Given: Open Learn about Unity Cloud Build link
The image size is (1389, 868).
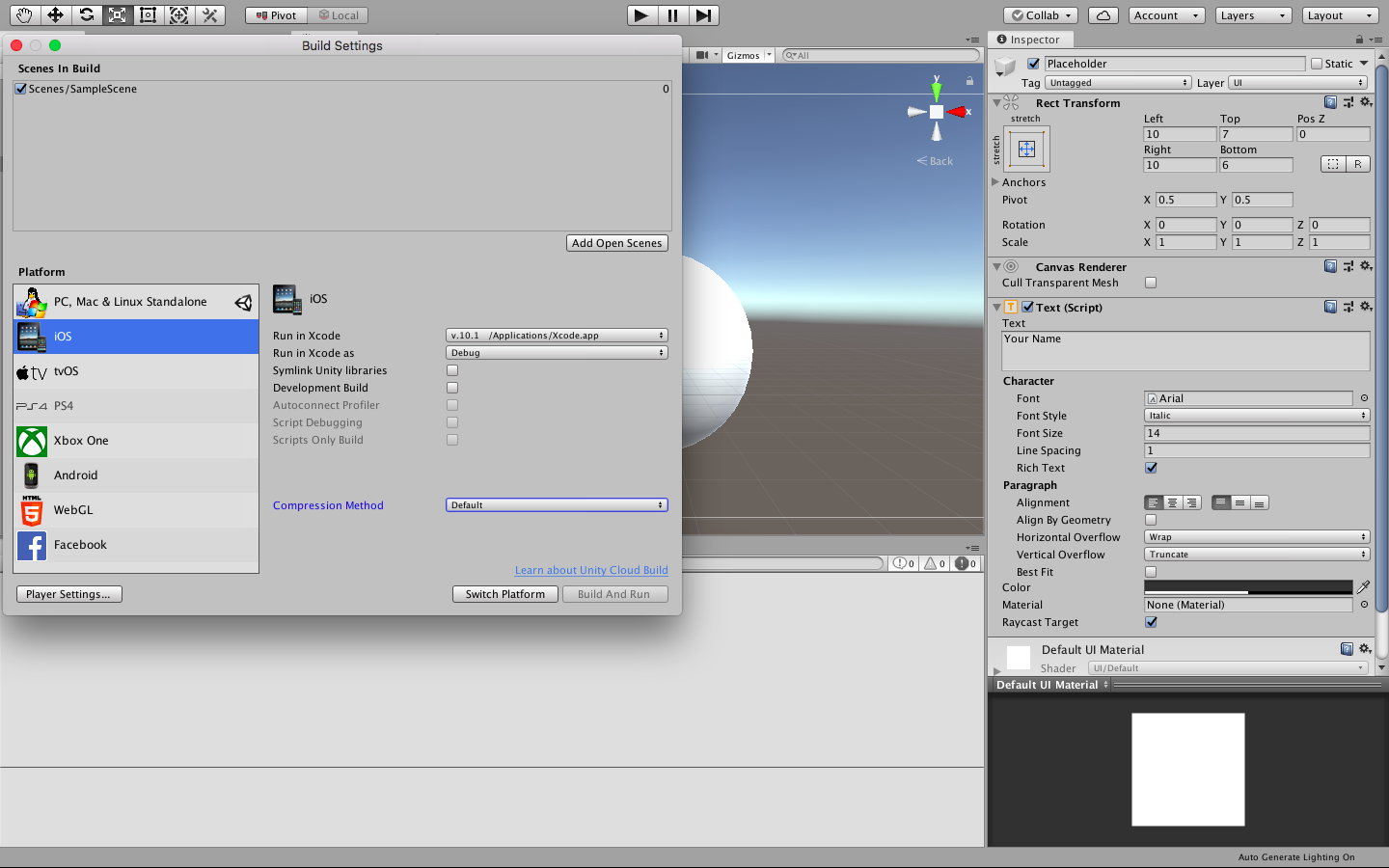Looking at the screenshot, I should click(x=590, y=570).
